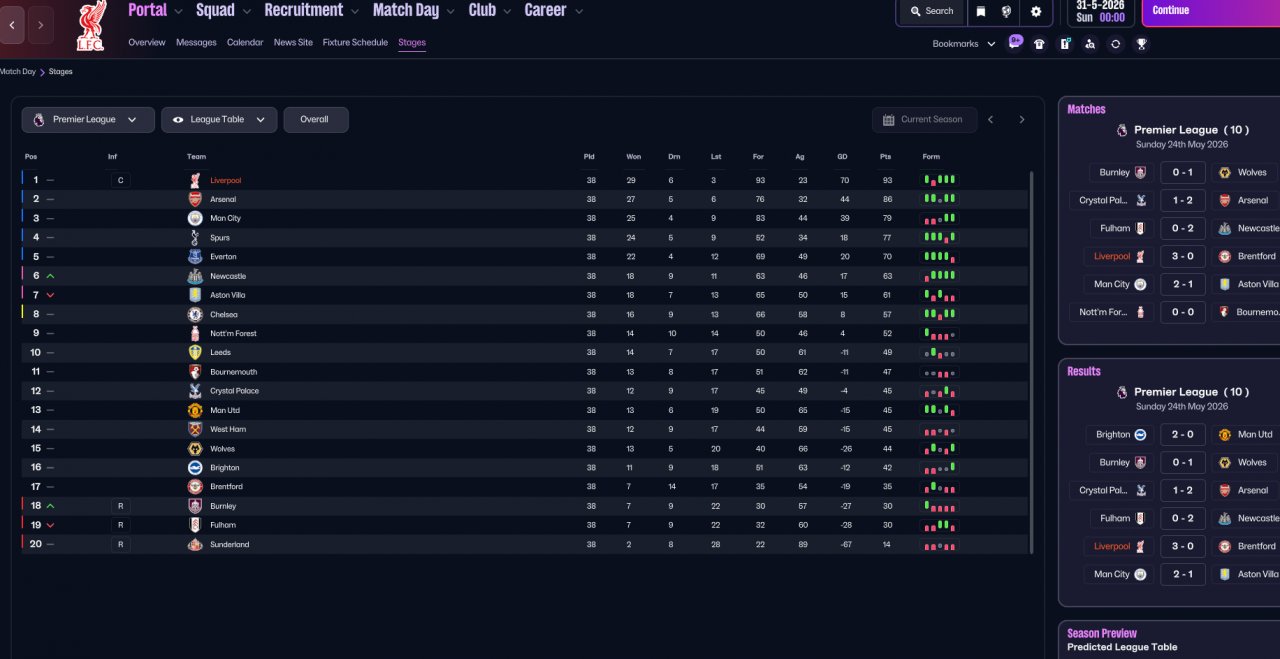The image size is (1280, 659).
Task: Open the scouting person-search shortcut icon
Action: tap(1090, 44)
